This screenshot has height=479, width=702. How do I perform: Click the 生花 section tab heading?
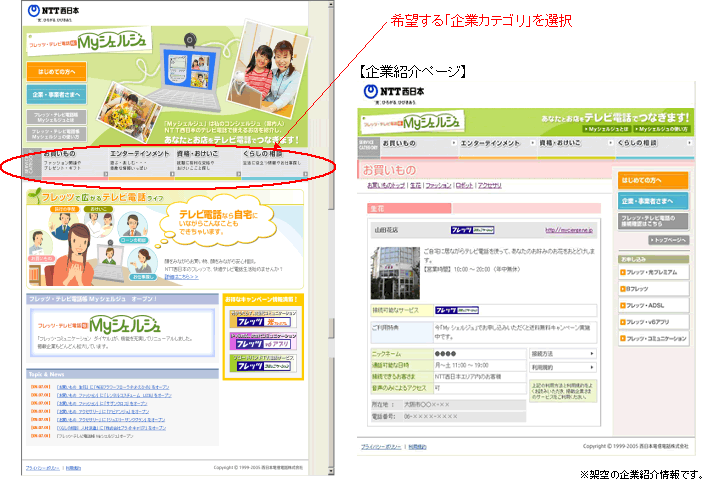point(409,209)
